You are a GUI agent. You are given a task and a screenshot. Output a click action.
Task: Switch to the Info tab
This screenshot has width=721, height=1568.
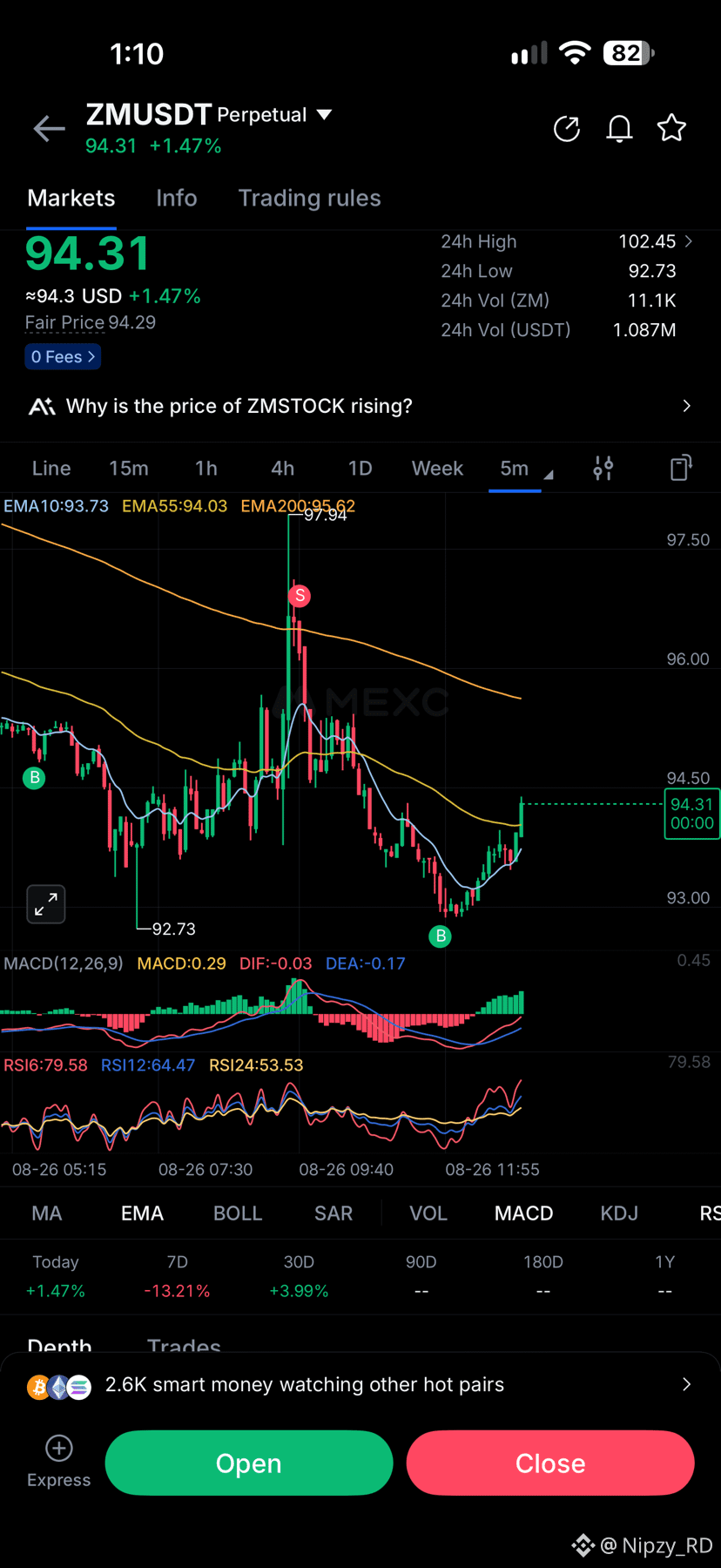pos(177,199)
